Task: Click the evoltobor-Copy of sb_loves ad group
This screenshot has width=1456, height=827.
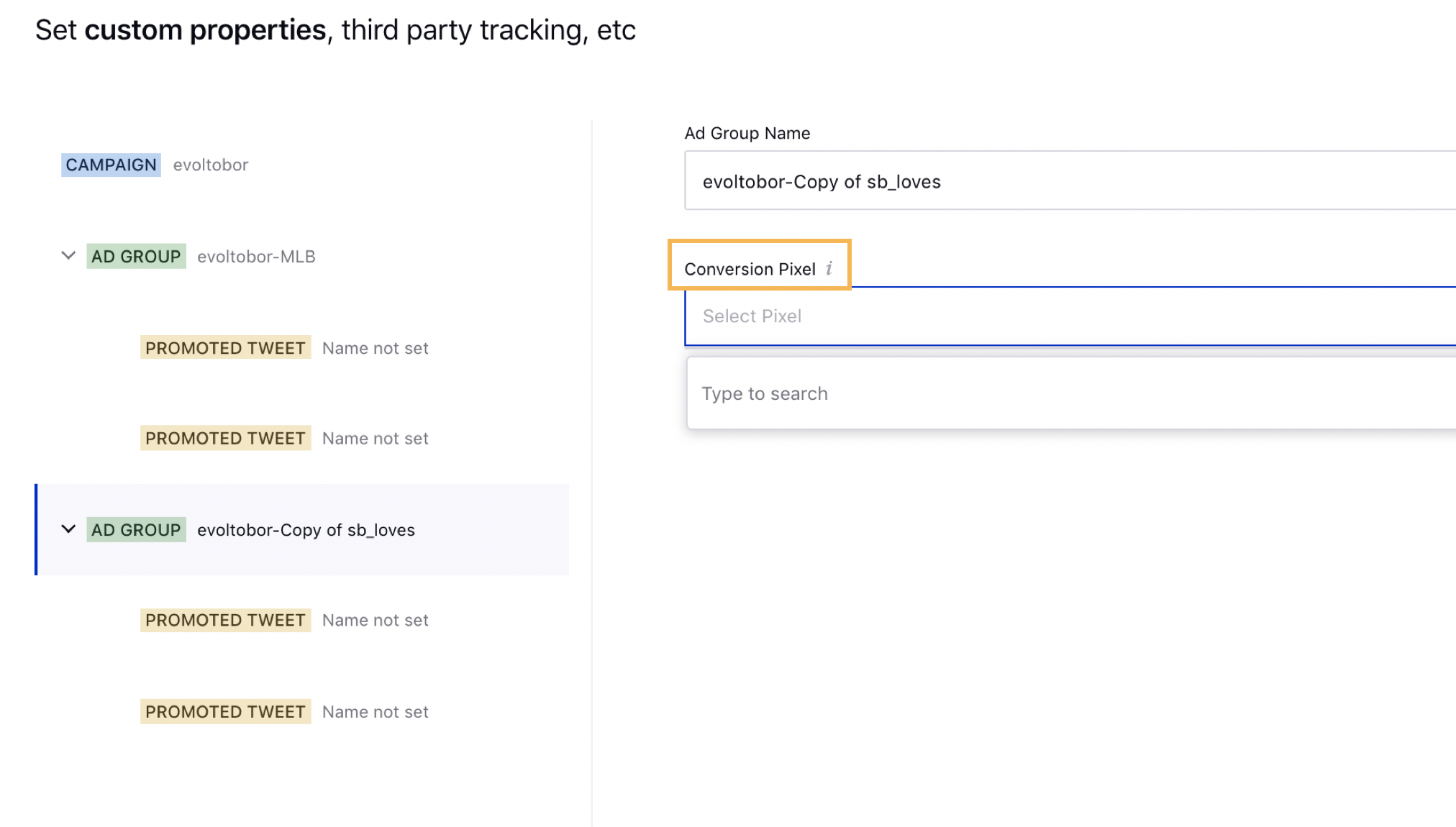Action: pos(305,529)
